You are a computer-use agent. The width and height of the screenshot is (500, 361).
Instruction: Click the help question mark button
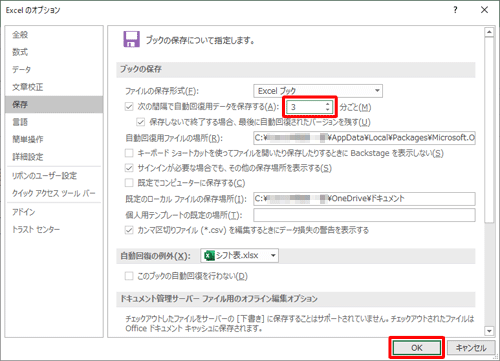coord(455,10)
